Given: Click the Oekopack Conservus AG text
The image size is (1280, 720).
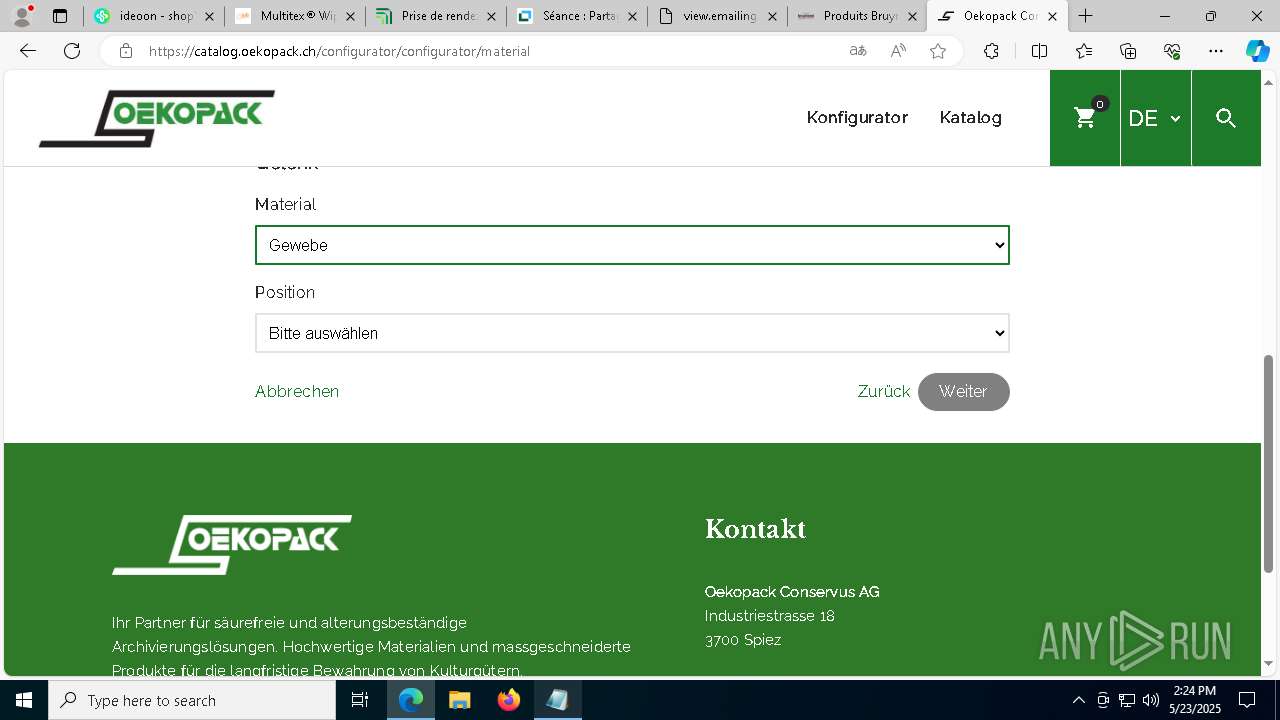Looking at the screenshot, I should pos(792,592).
